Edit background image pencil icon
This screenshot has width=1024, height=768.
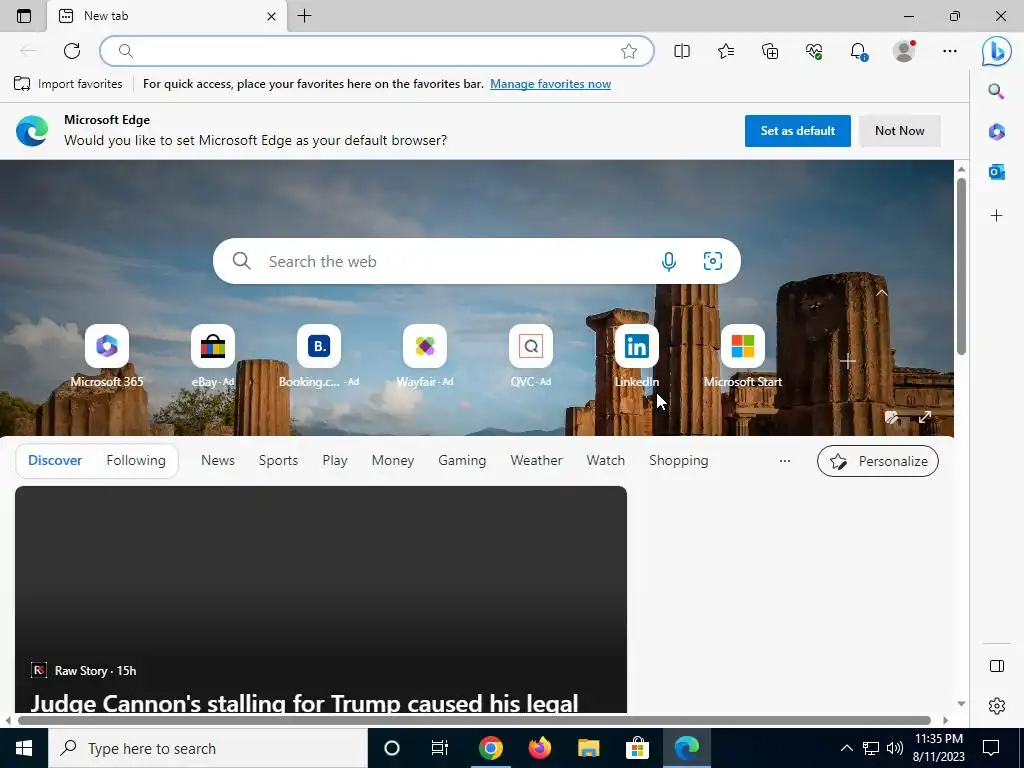tap(891, 417)
